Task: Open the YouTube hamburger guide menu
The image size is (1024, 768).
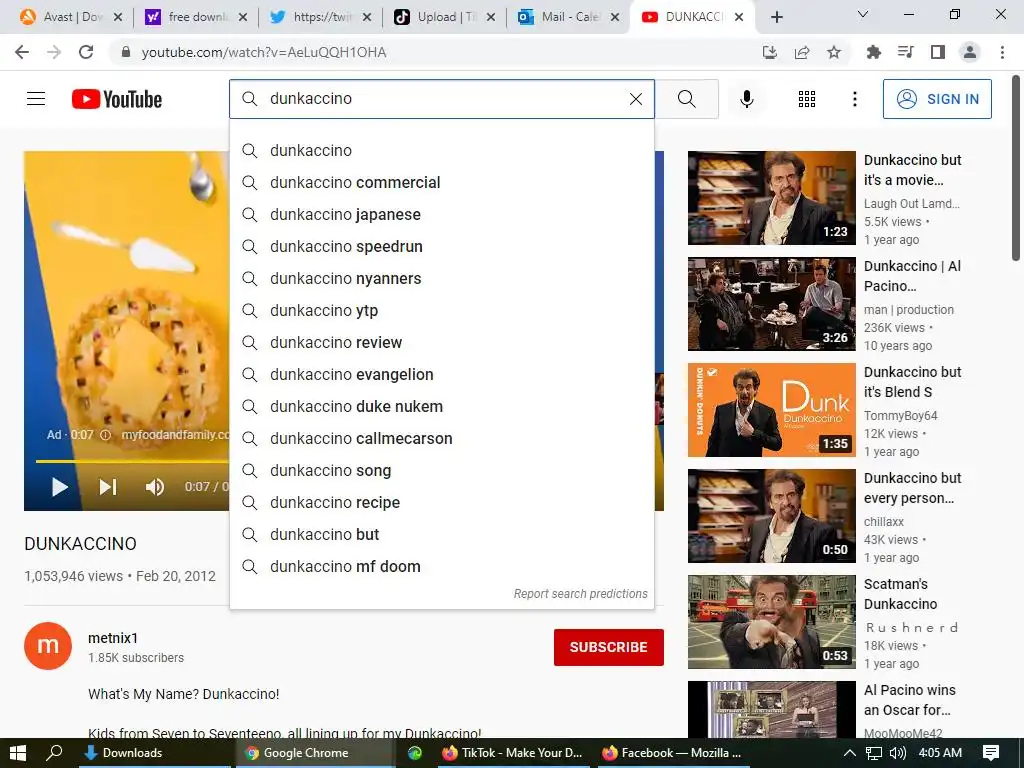Action: pyautogui.click(x=36, y=99)
